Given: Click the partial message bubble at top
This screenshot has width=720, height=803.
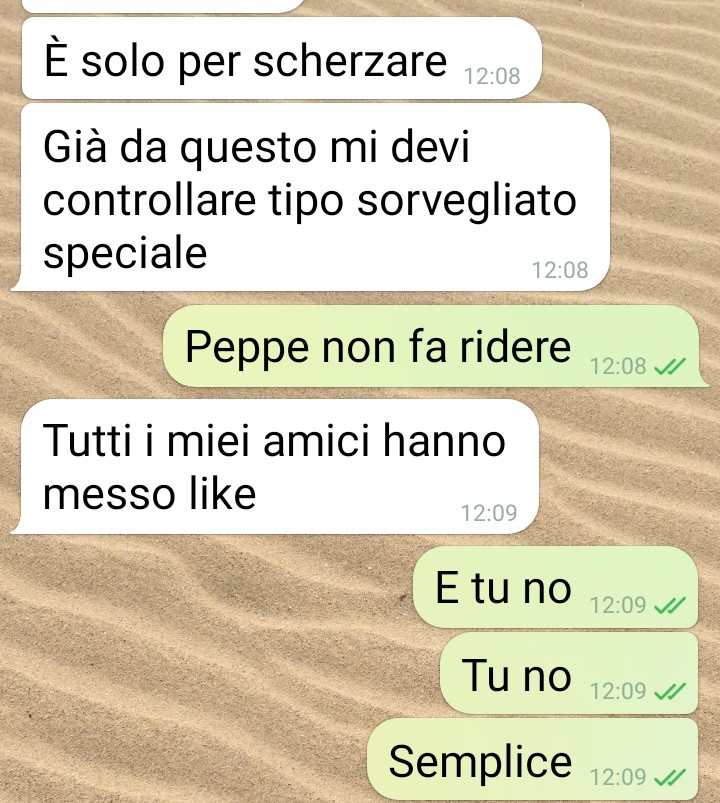Looking at the screenshot, I should click(x=164, y=5).
